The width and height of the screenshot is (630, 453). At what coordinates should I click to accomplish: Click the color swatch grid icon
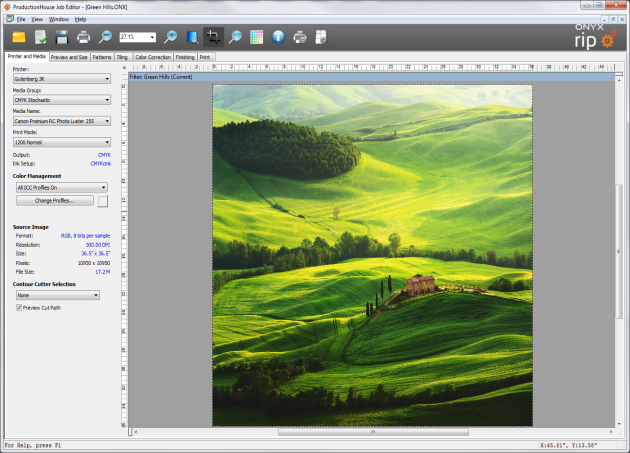click(256, 37)
